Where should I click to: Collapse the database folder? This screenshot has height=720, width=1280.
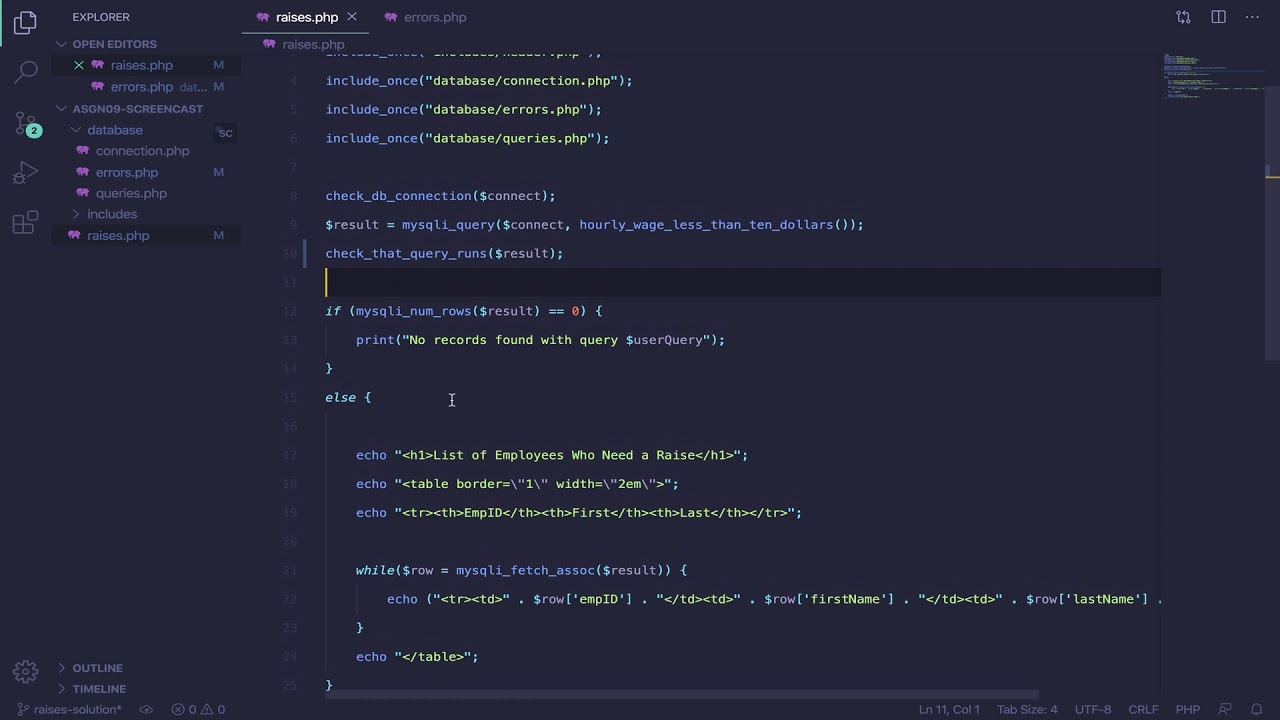tap(115, 130)
